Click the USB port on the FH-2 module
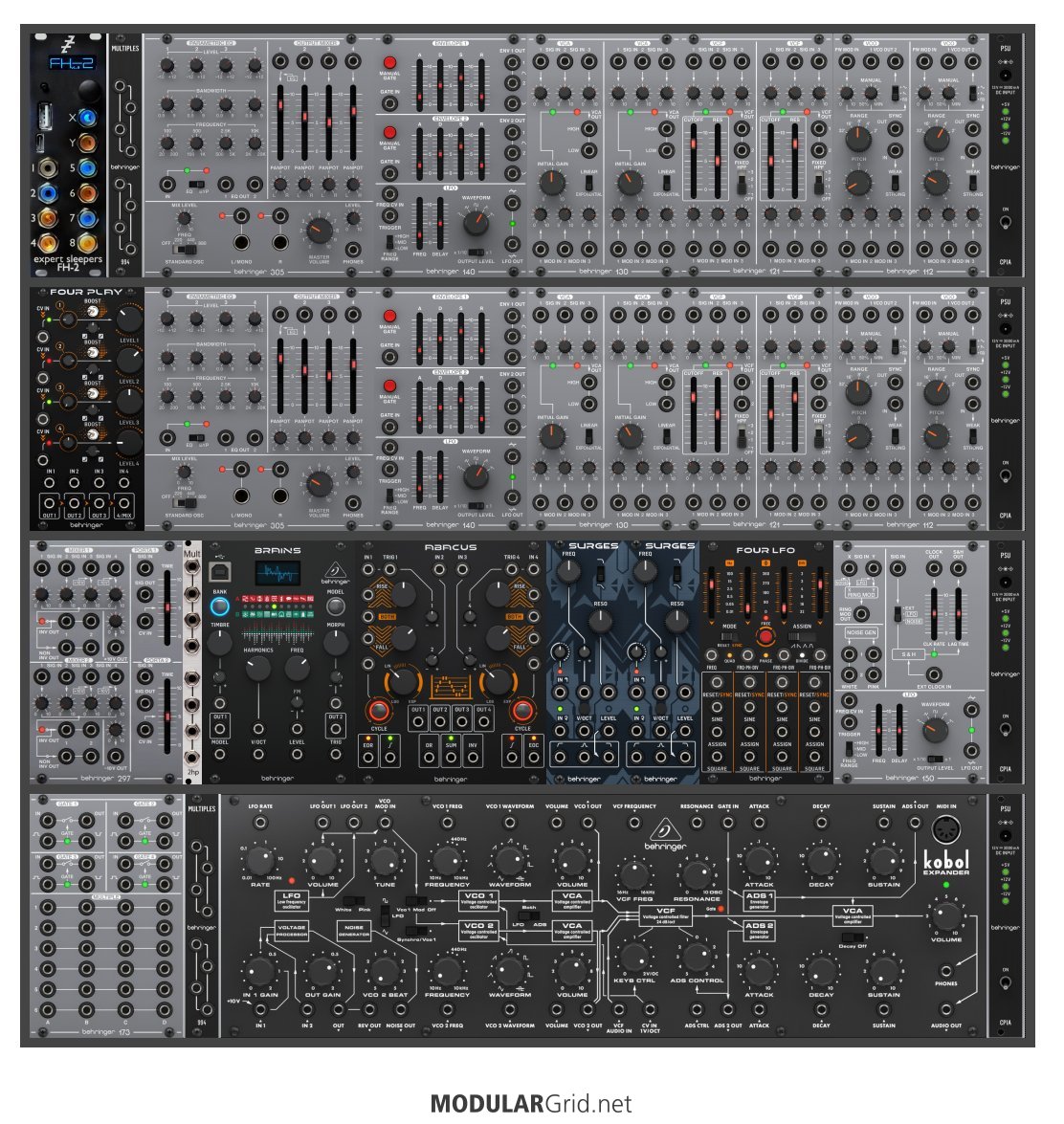 [47, 116]
